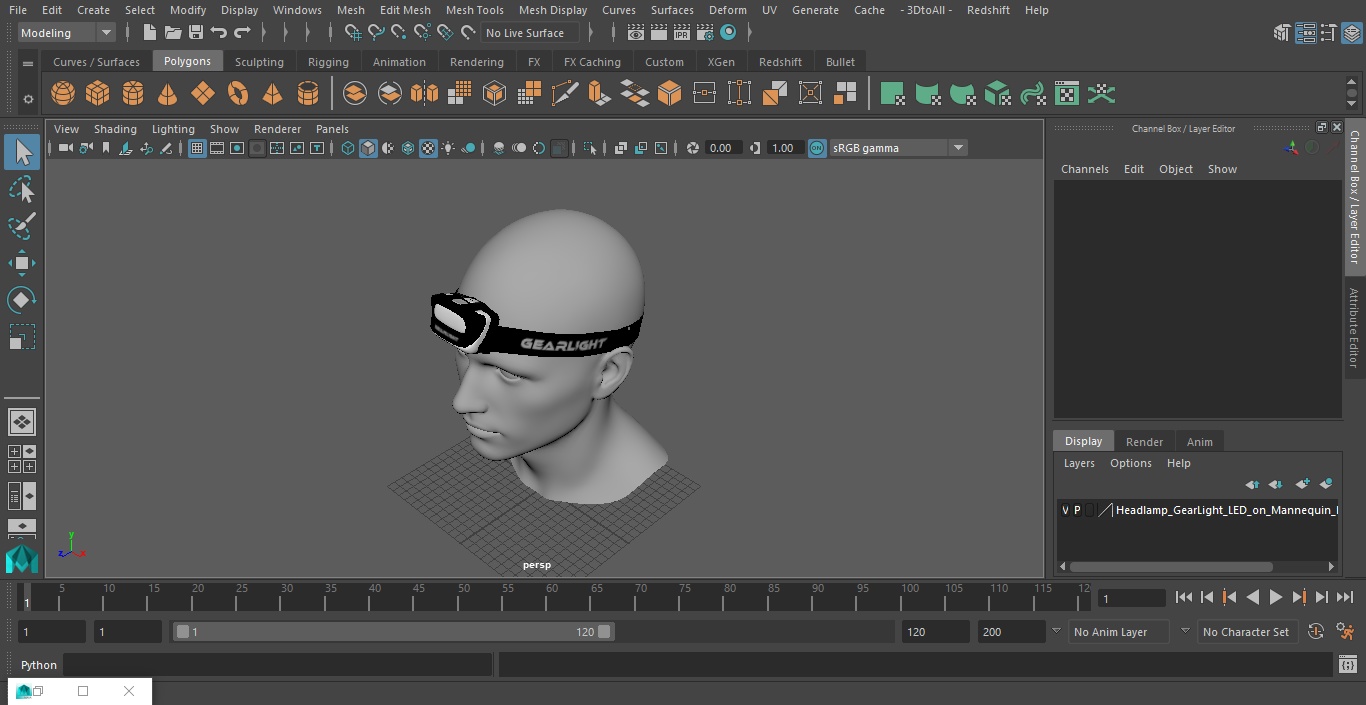This screenshot has width=1366, height=705.
Task: Create a polygon cube from the shelf
Action: [x=97, y=94]
